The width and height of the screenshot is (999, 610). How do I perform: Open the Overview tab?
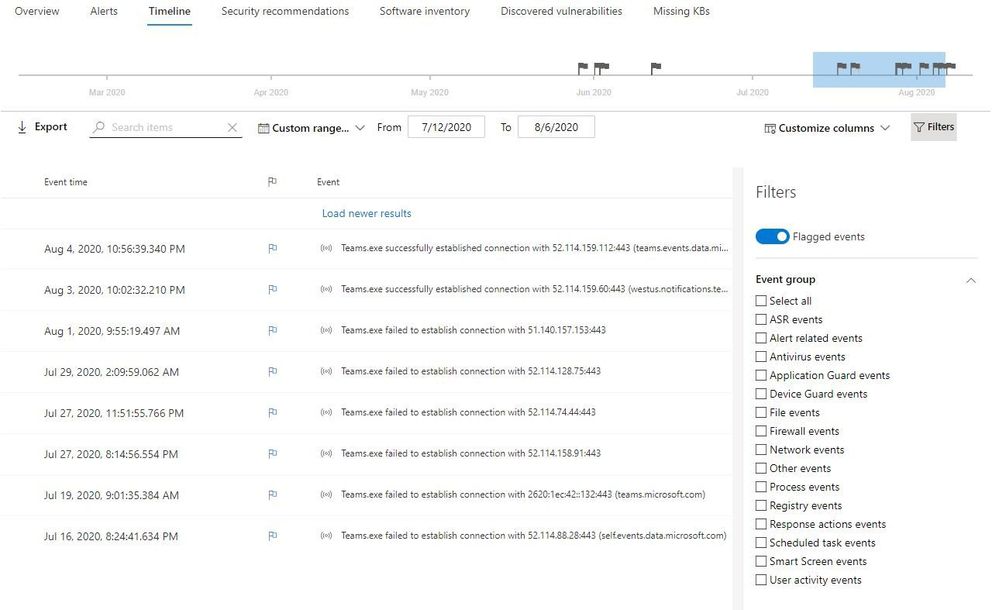(37, 11)
